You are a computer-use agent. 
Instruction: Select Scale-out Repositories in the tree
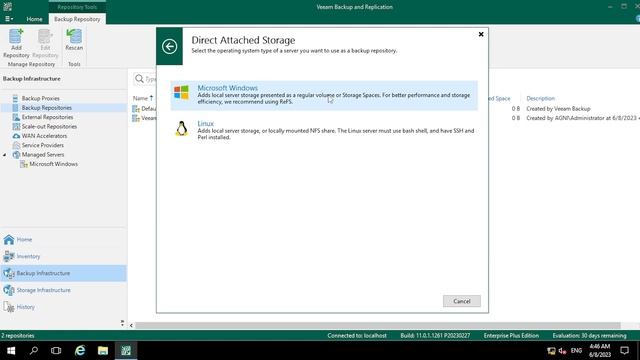tap(49, 127)
